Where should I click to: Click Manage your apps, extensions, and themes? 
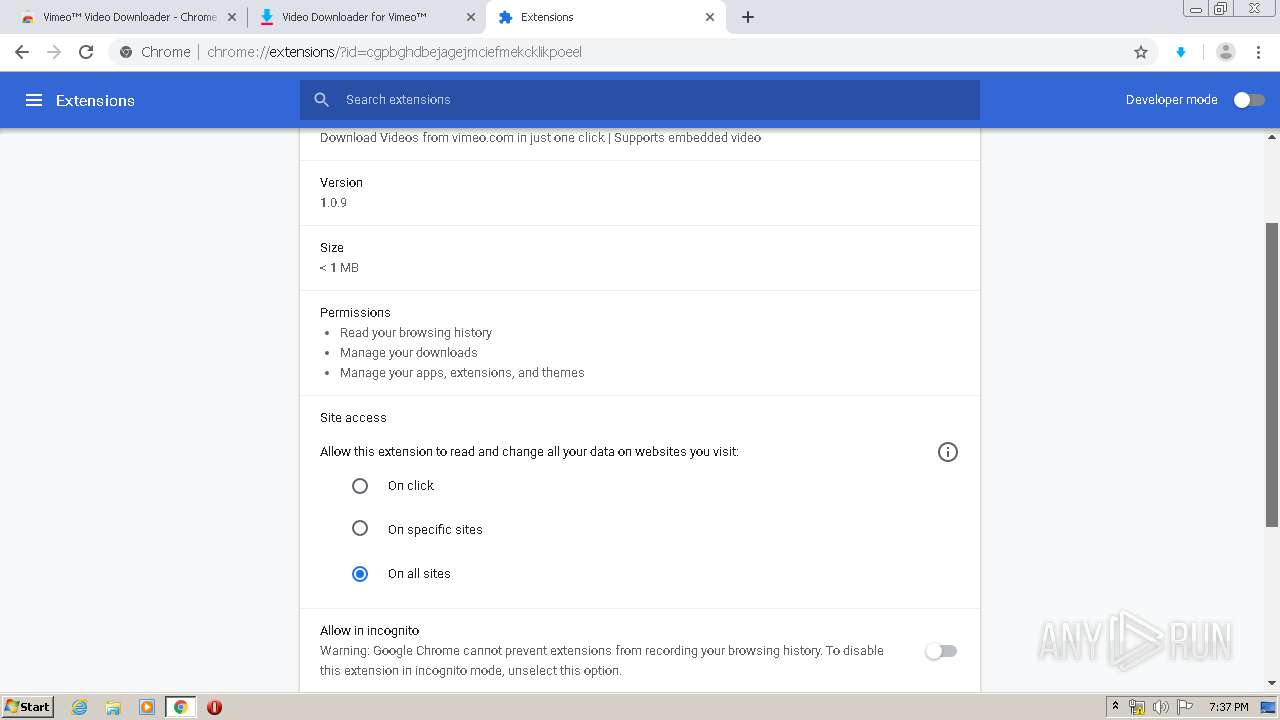pos(462,373)
